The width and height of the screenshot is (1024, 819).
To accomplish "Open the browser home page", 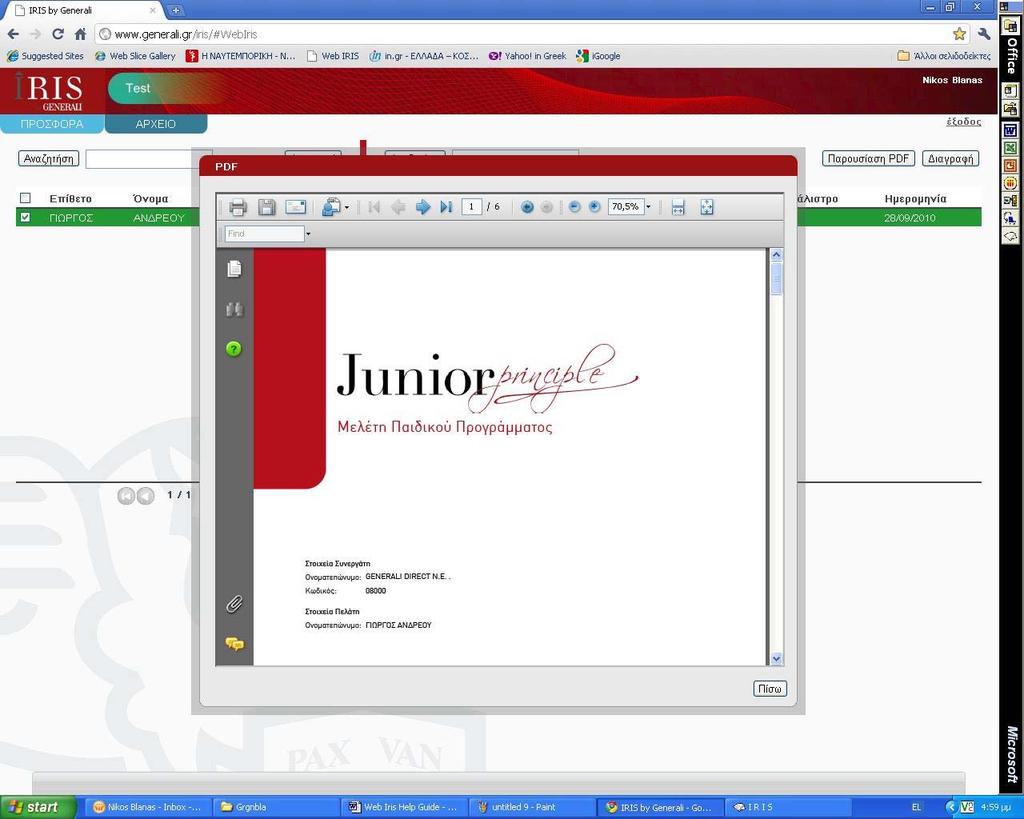I will 80,34.
